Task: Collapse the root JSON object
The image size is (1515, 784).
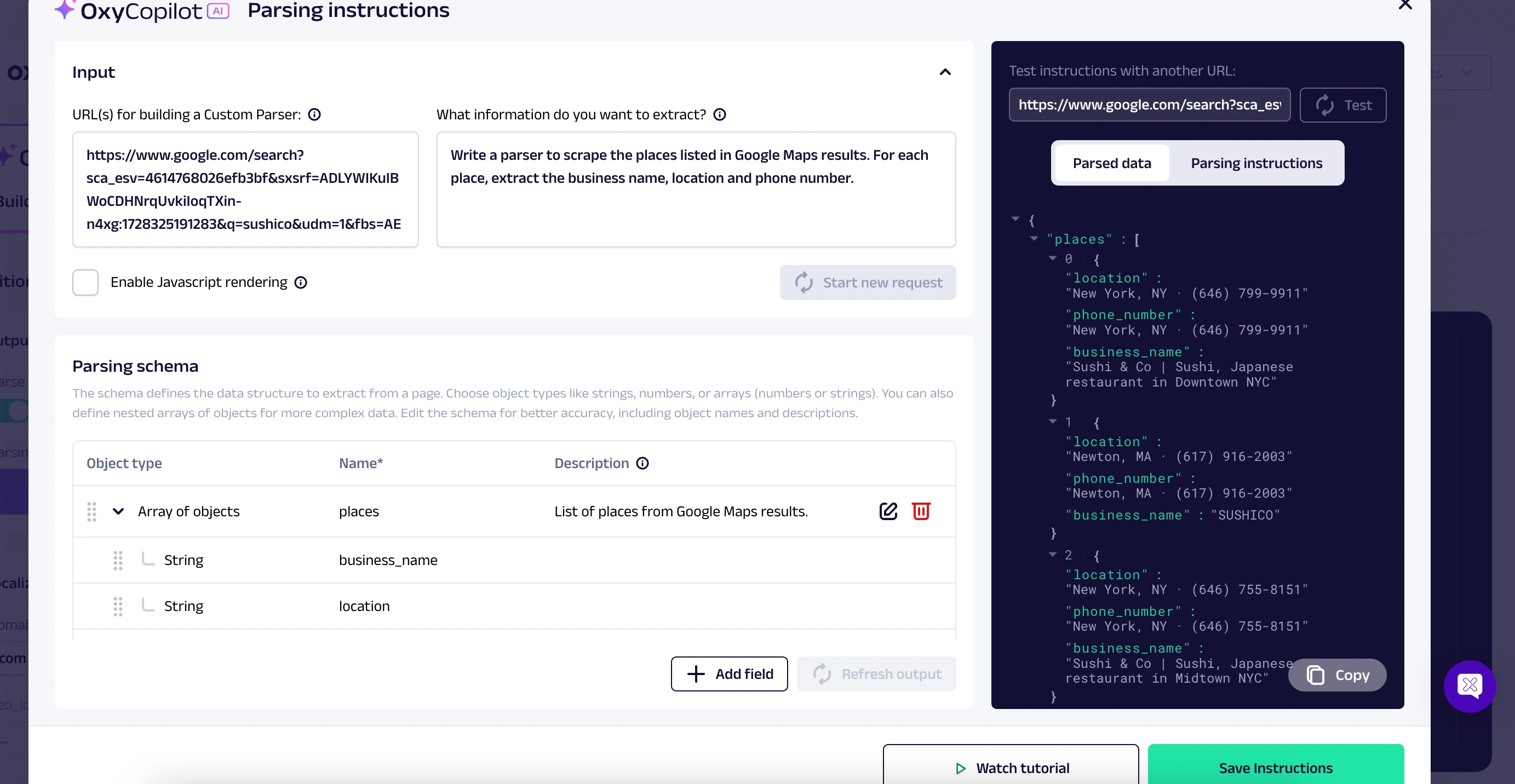Action: pyautogui.click(x=1015, y=218)
